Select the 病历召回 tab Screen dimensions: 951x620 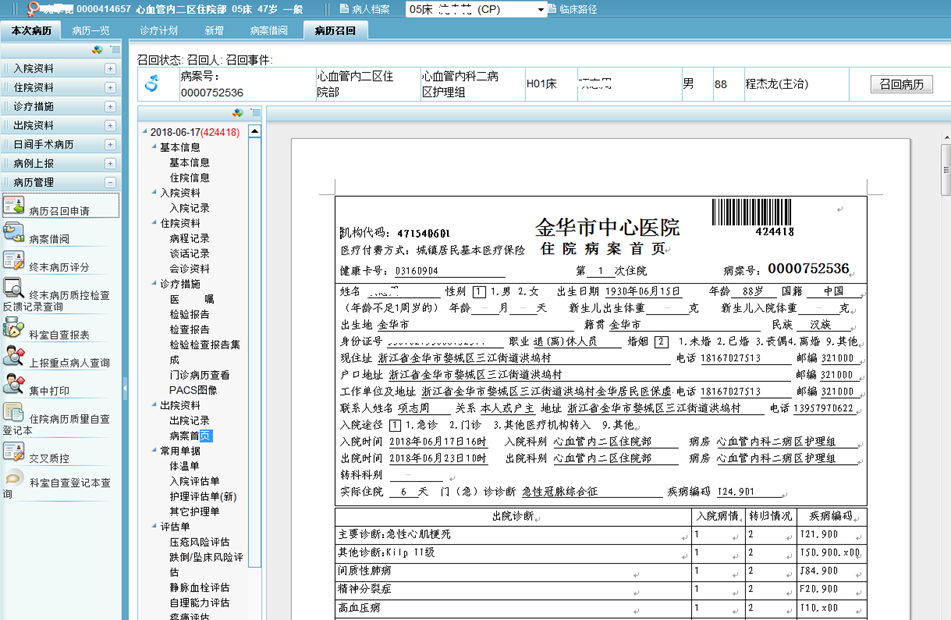(335, 30)
